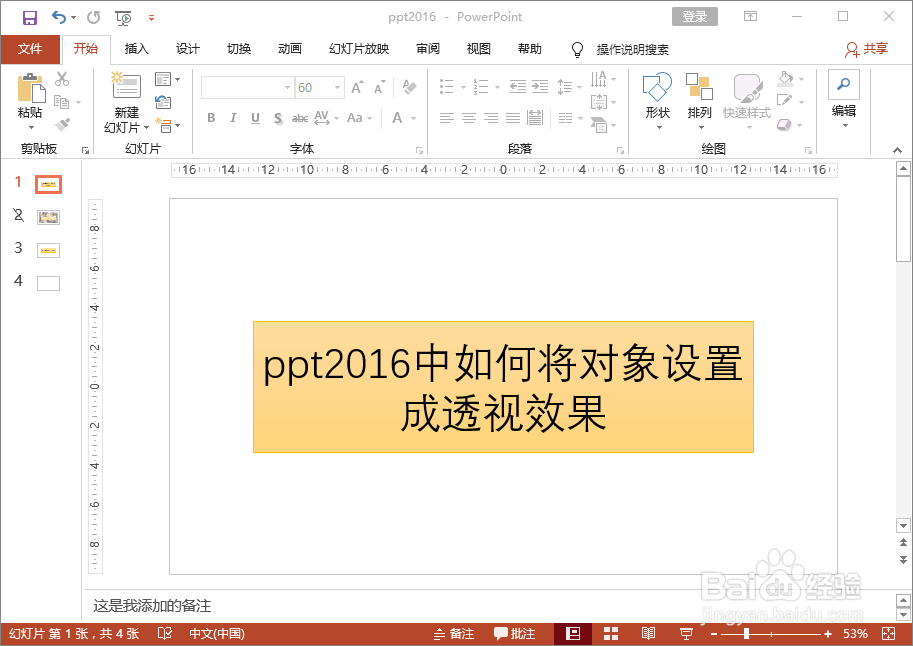This screenshot has width=913, height=646.
Task: Click the 备注 notes button in status bar
Action: pyautogui.click(x=454, y=633)
